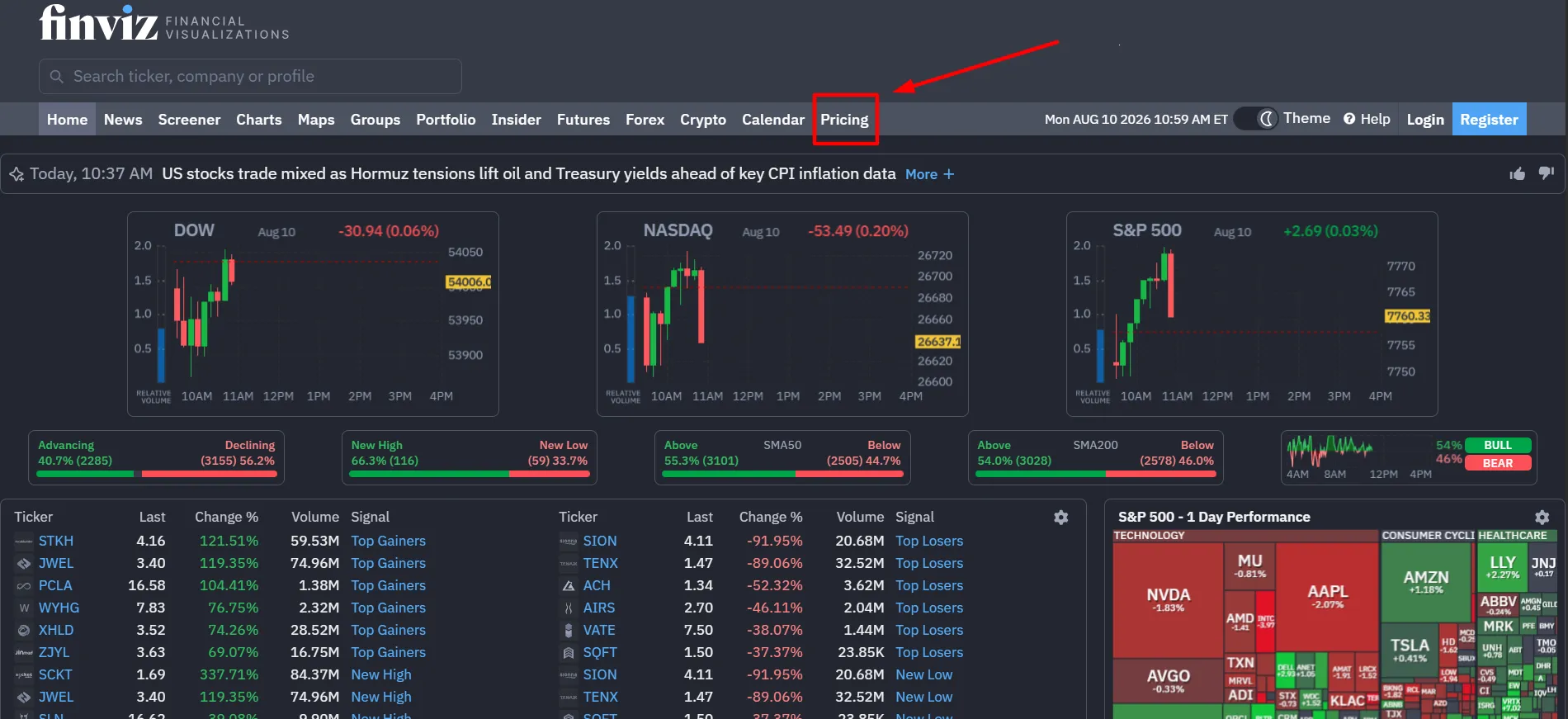Open signal table settings gear
Viewport: 1568px width, 719px height.
point(1061,518)
